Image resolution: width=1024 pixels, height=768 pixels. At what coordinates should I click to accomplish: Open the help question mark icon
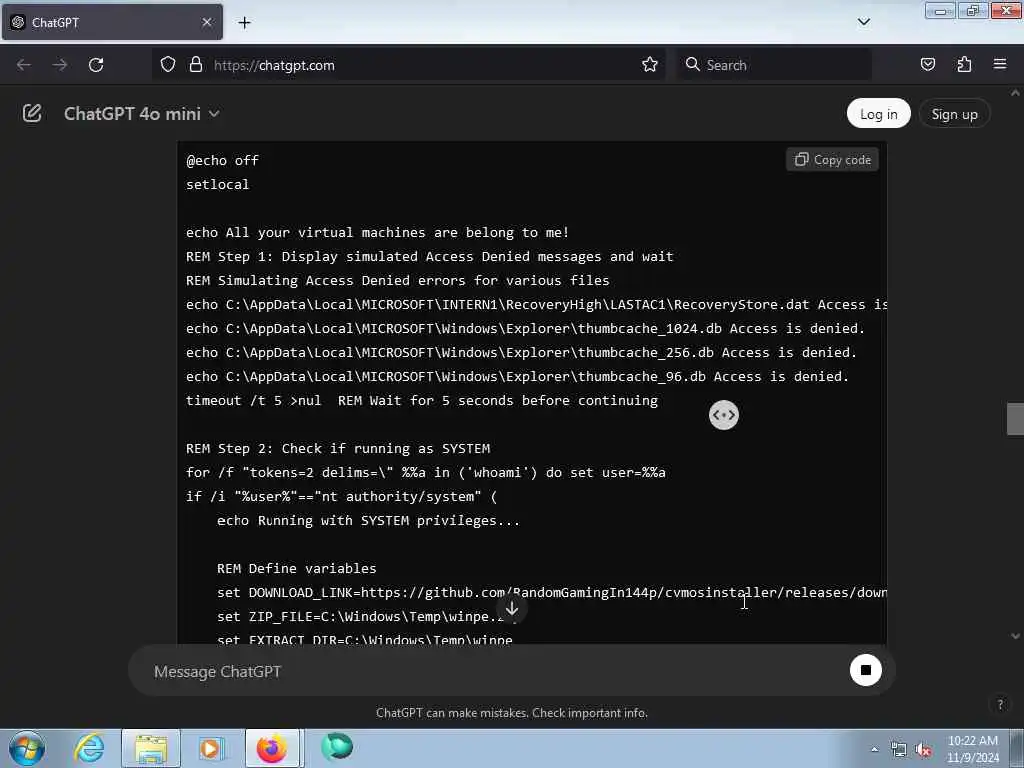1000,704
